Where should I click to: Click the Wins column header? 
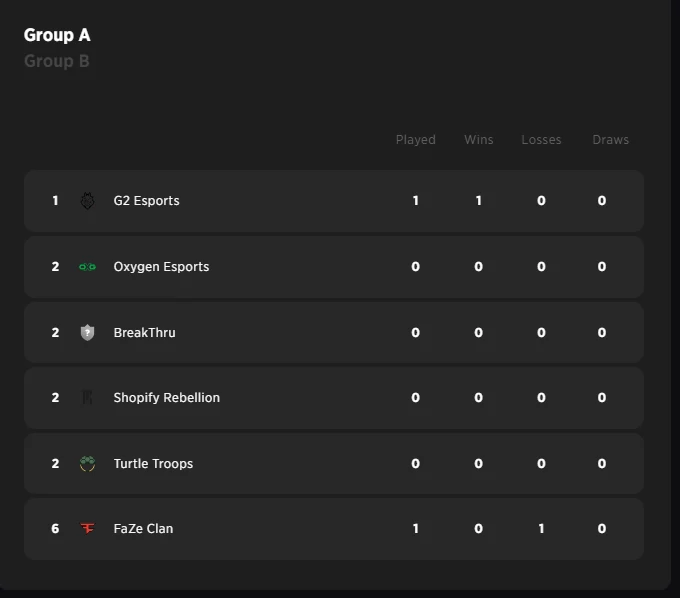pos(479,140)
